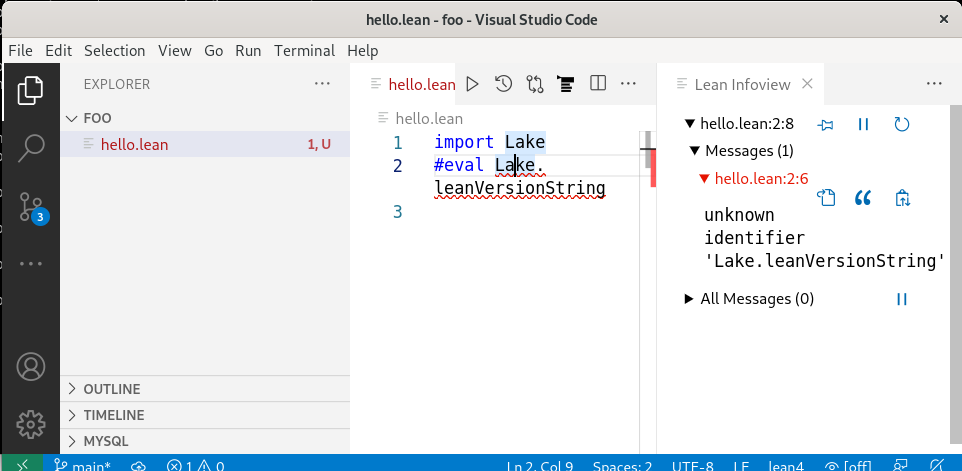The width and height of the screenshot is (962, 471).
Task: Switch to the hello.lean editor tab
Action: [413, 84]
